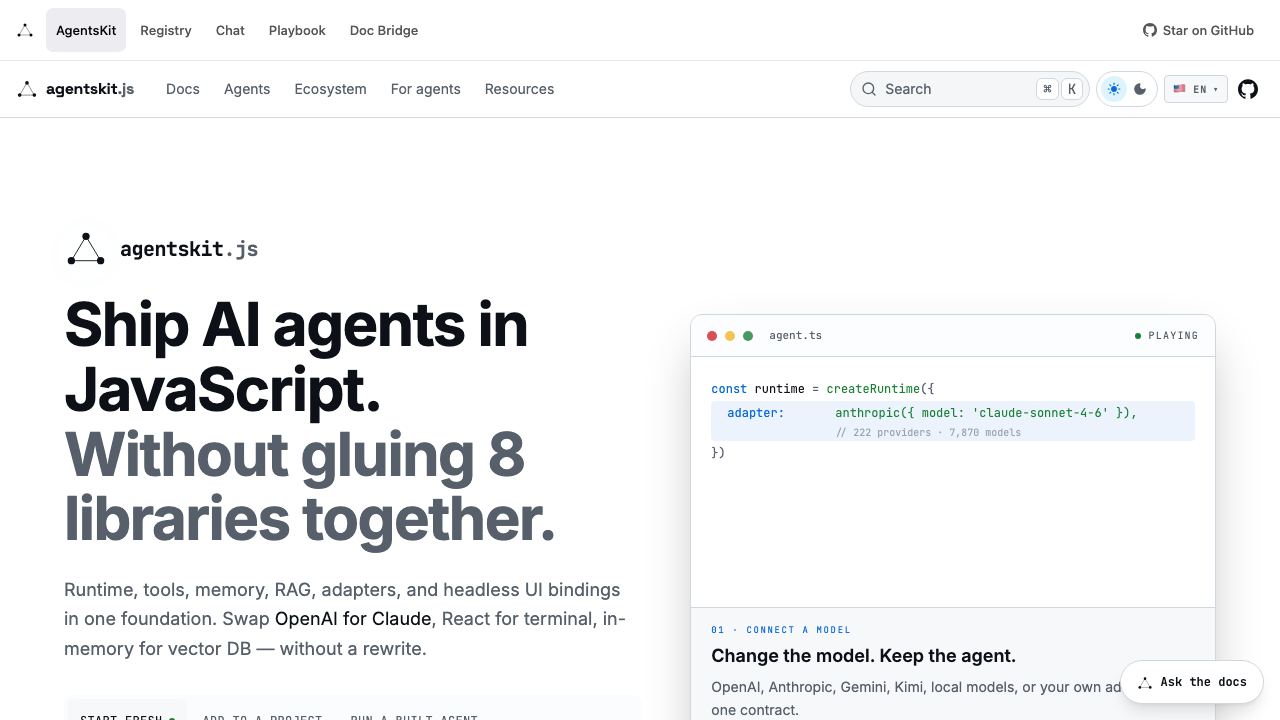Click the 'const runtime = createRuntime({' line
The image size is (1280, 720).
[823, 389]
